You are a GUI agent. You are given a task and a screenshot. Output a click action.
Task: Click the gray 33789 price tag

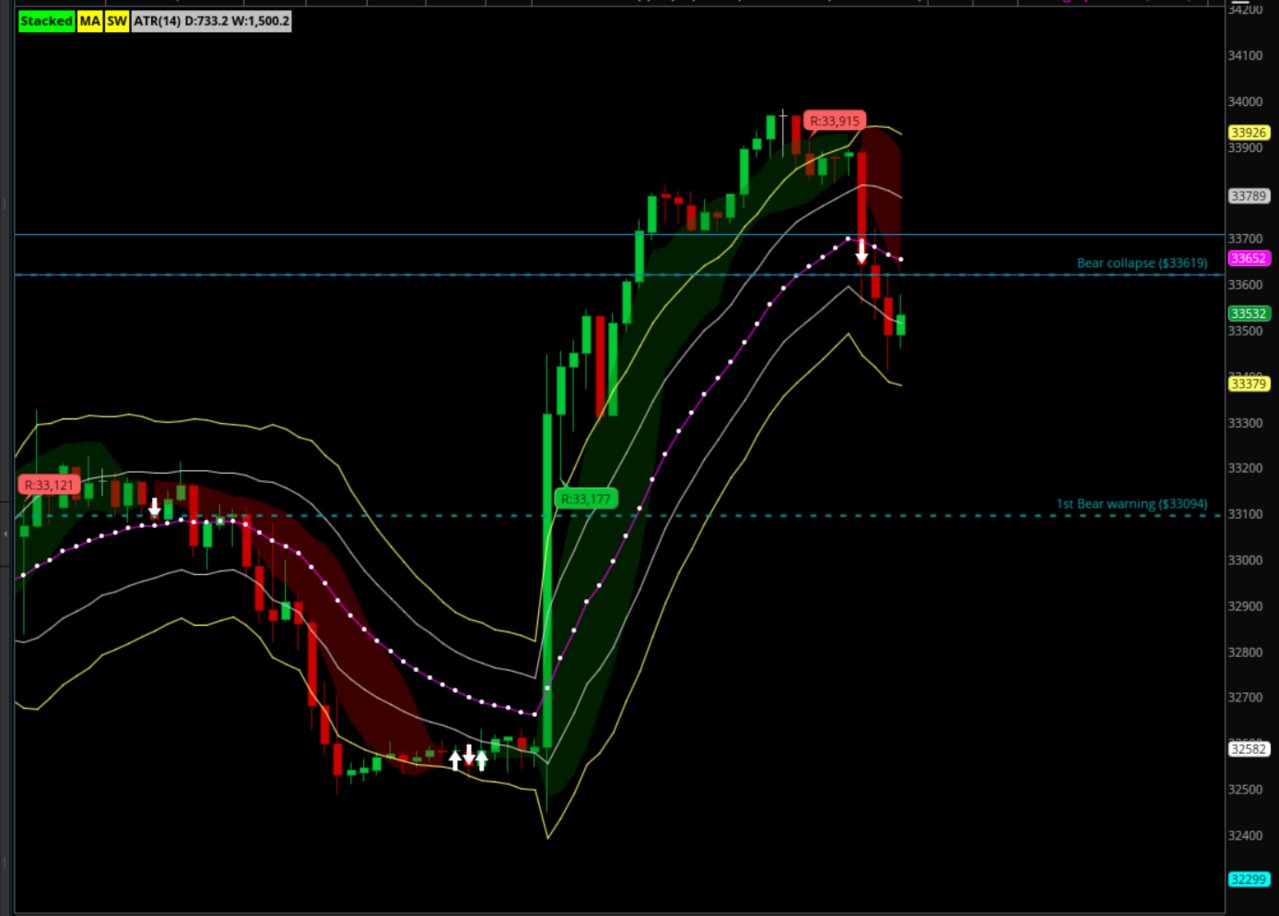click(1249, 196)
